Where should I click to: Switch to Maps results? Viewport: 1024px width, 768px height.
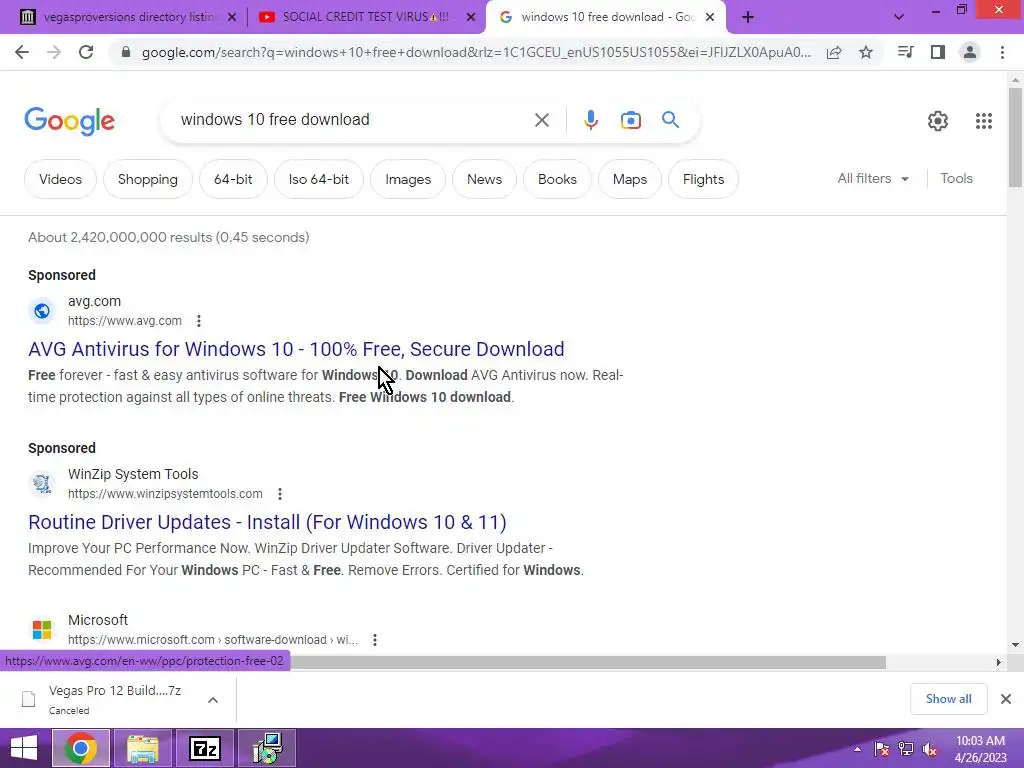tap(630, 179)
